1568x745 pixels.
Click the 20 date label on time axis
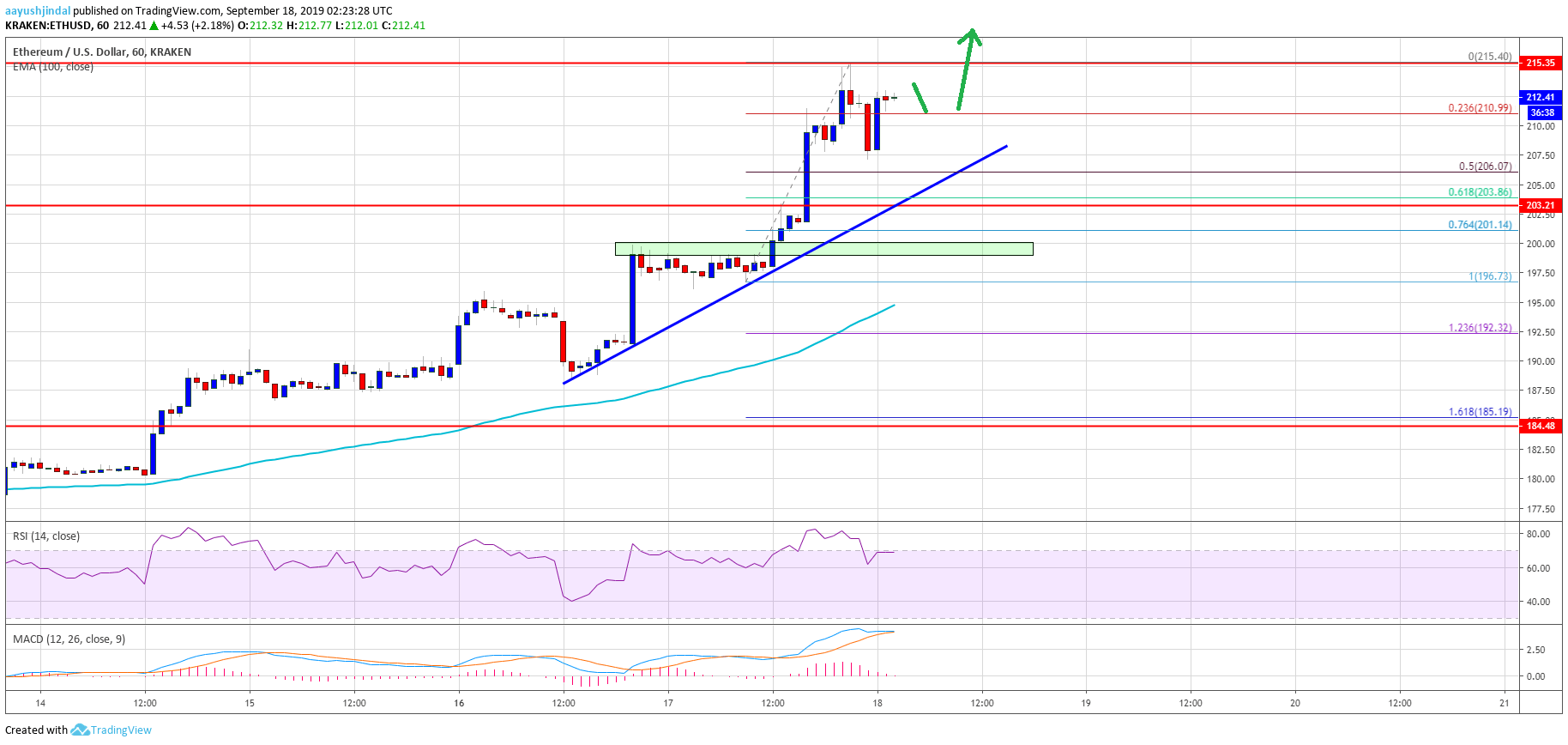click(x=1295, y=703)
